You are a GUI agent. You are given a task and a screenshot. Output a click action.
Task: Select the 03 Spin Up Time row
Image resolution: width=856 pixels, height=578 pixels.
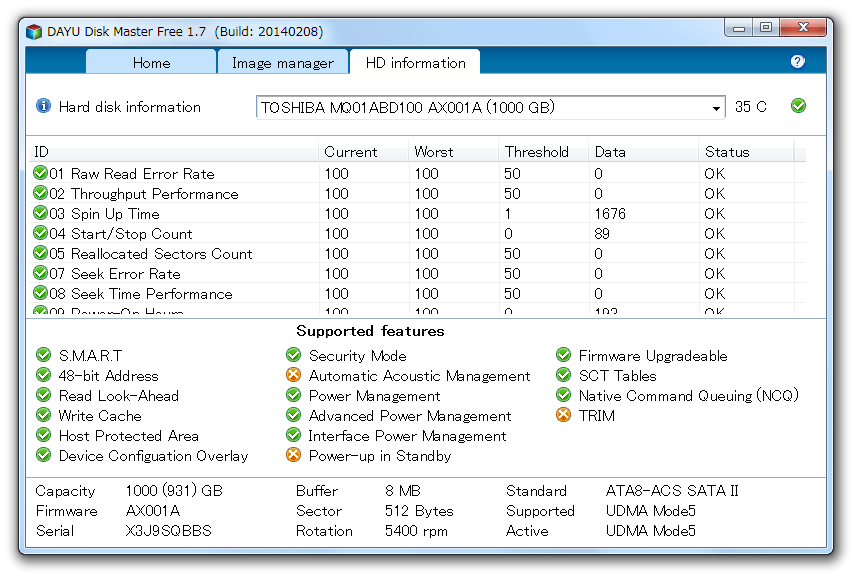[x=418, y=213]
